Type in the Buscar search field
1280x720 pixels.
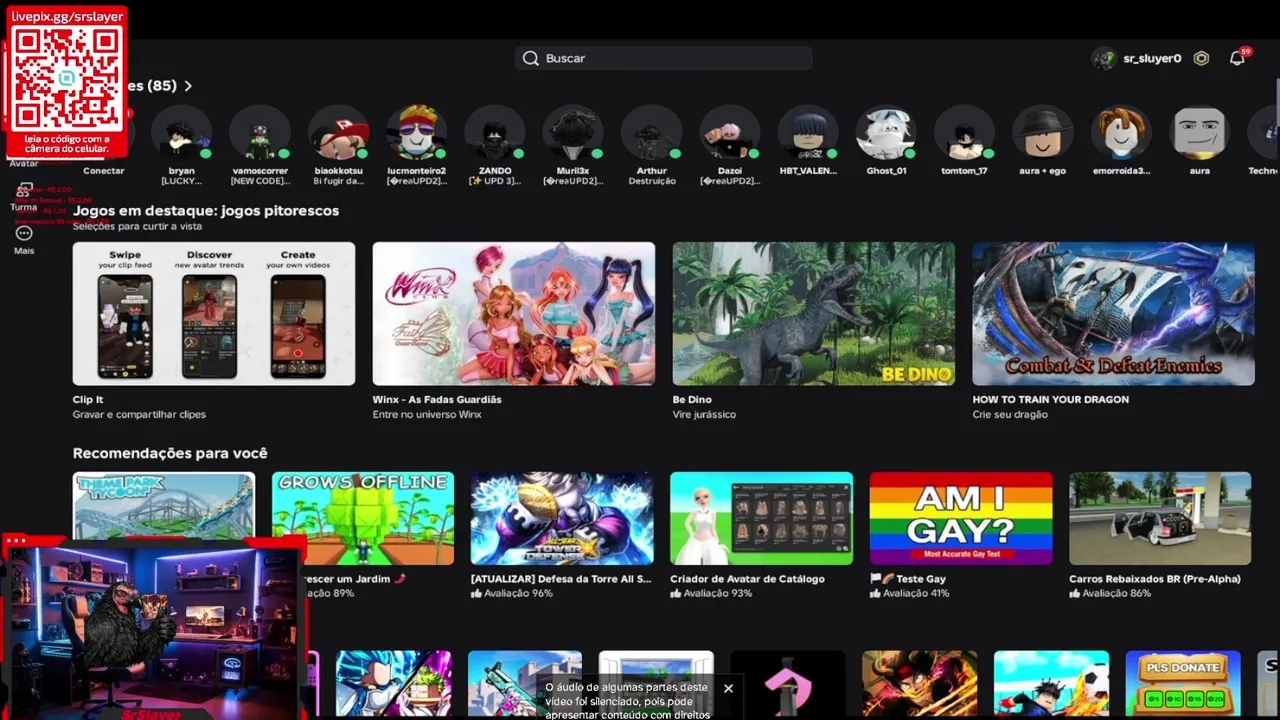pos(664,58)
